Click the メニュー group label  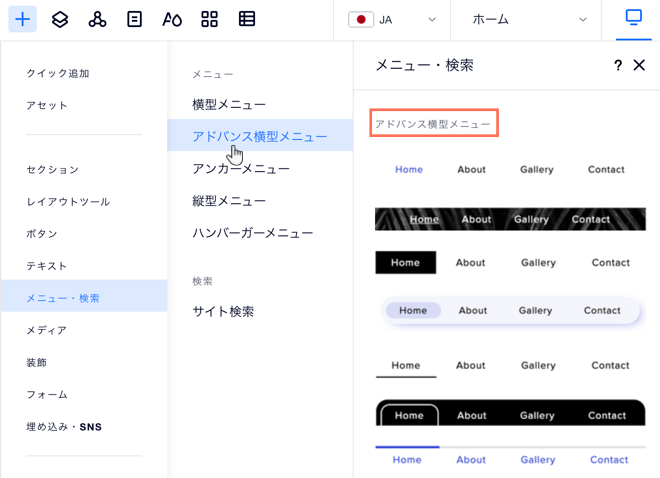(213, 74)
